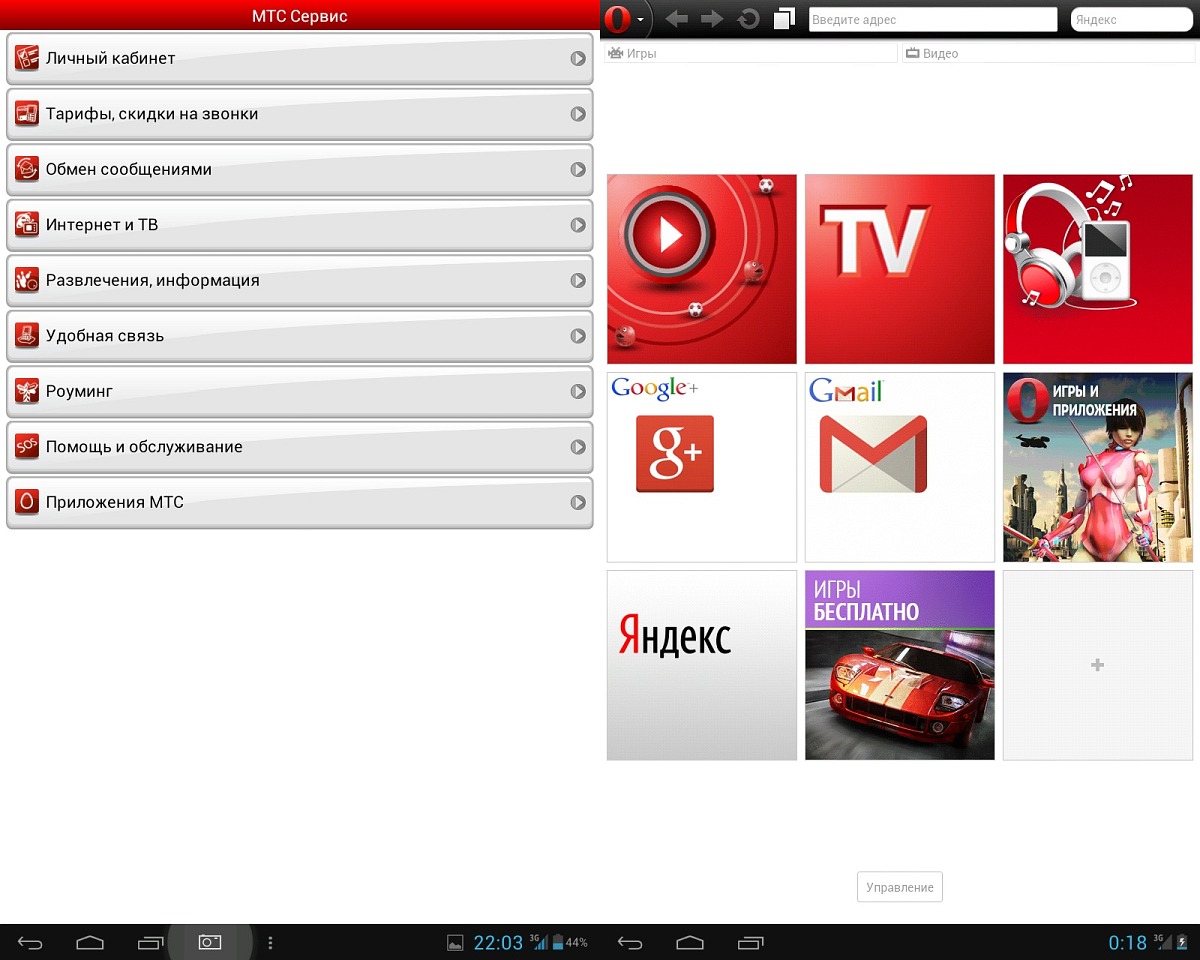Click the Управление button
Viewport: 1200px width, 960px height.
(x=900, y=887)
